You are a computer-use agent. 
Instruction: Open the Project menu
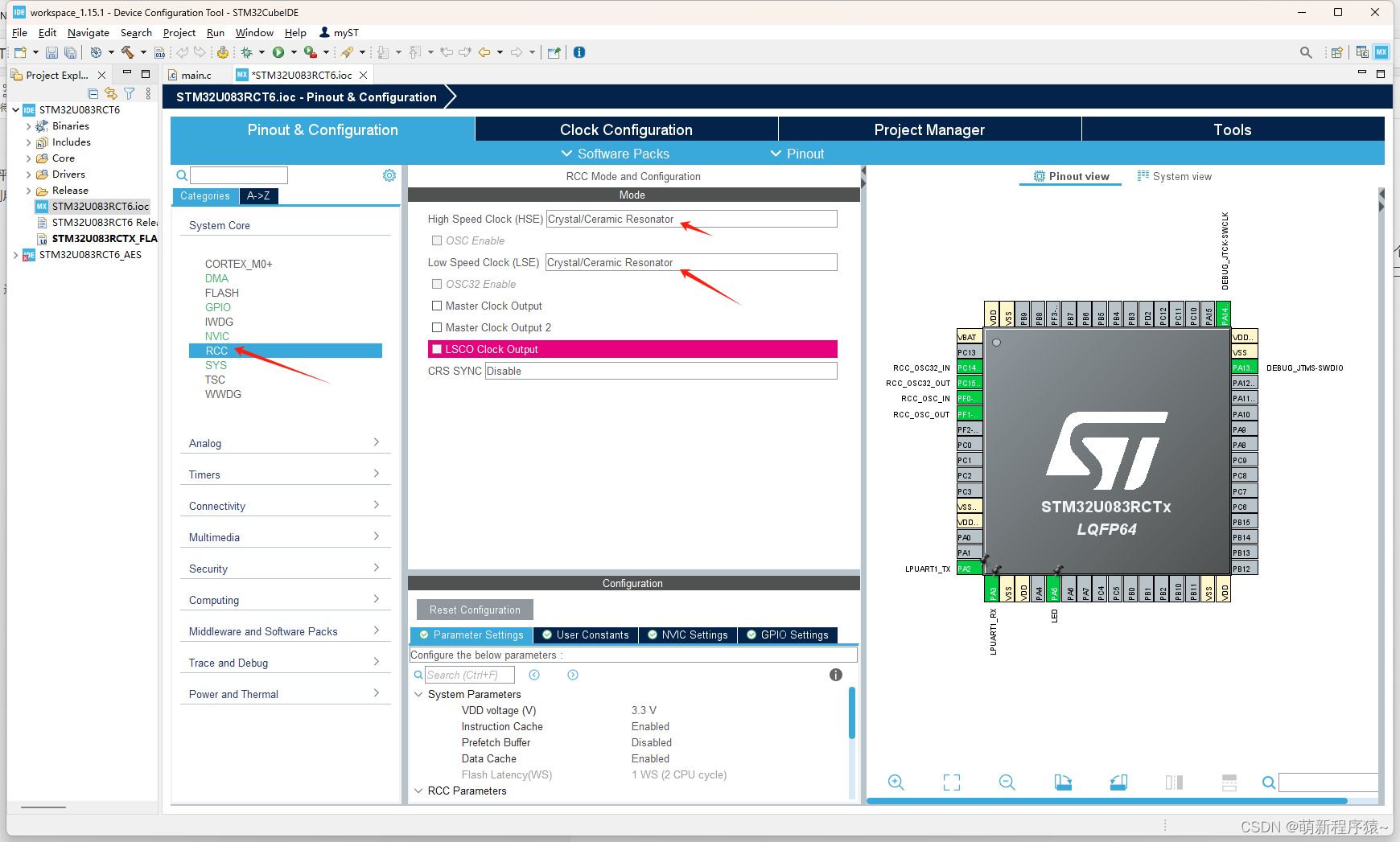click(x=179, y=32)
